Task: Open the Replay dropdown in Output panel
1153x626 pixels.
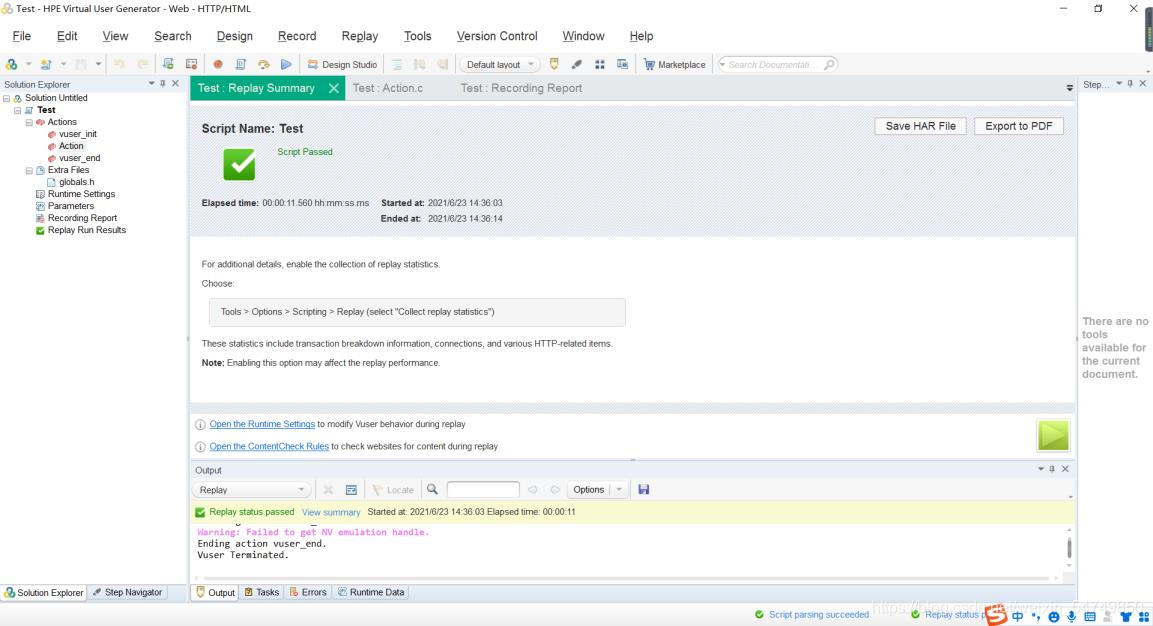Action: click(x=251, y=490)
